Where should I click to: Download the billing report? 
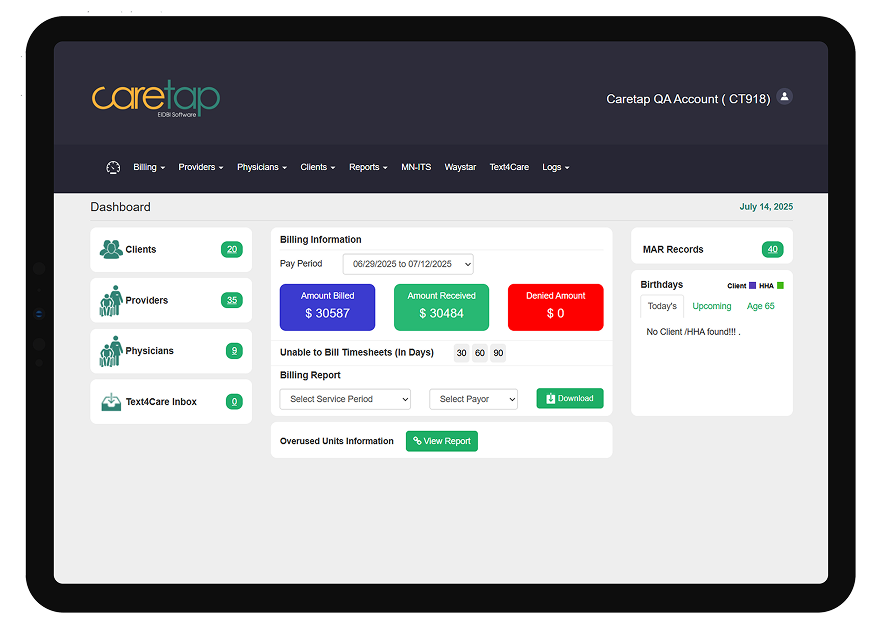tap(570, 398)
